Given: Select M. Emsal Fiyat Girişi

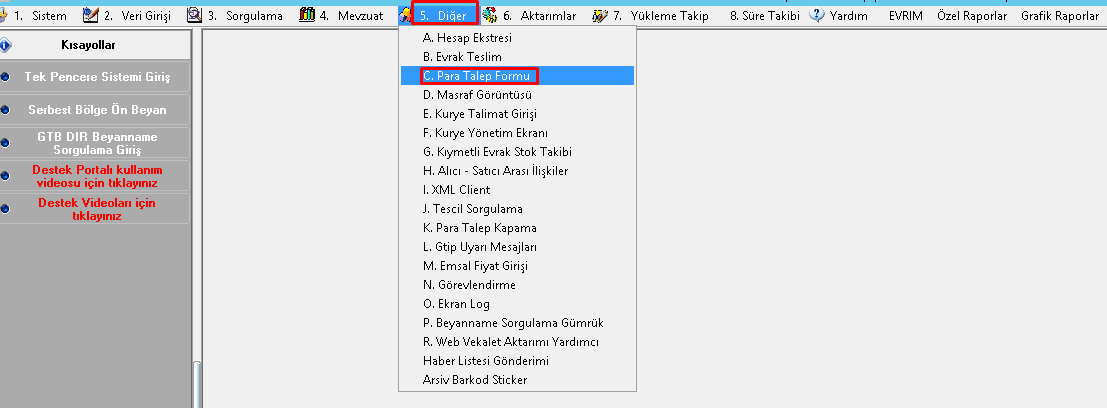Looking at the screenshot, I should (517, 266).
